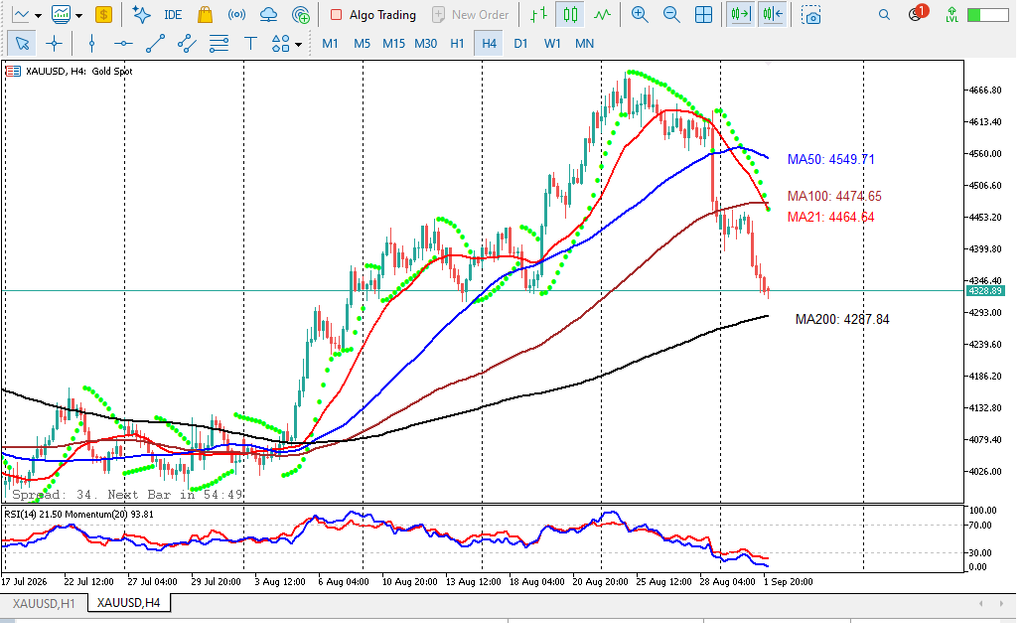1024x623 pixels.
Task: Select the Fibonacci retracement tool
Action: 219,44
